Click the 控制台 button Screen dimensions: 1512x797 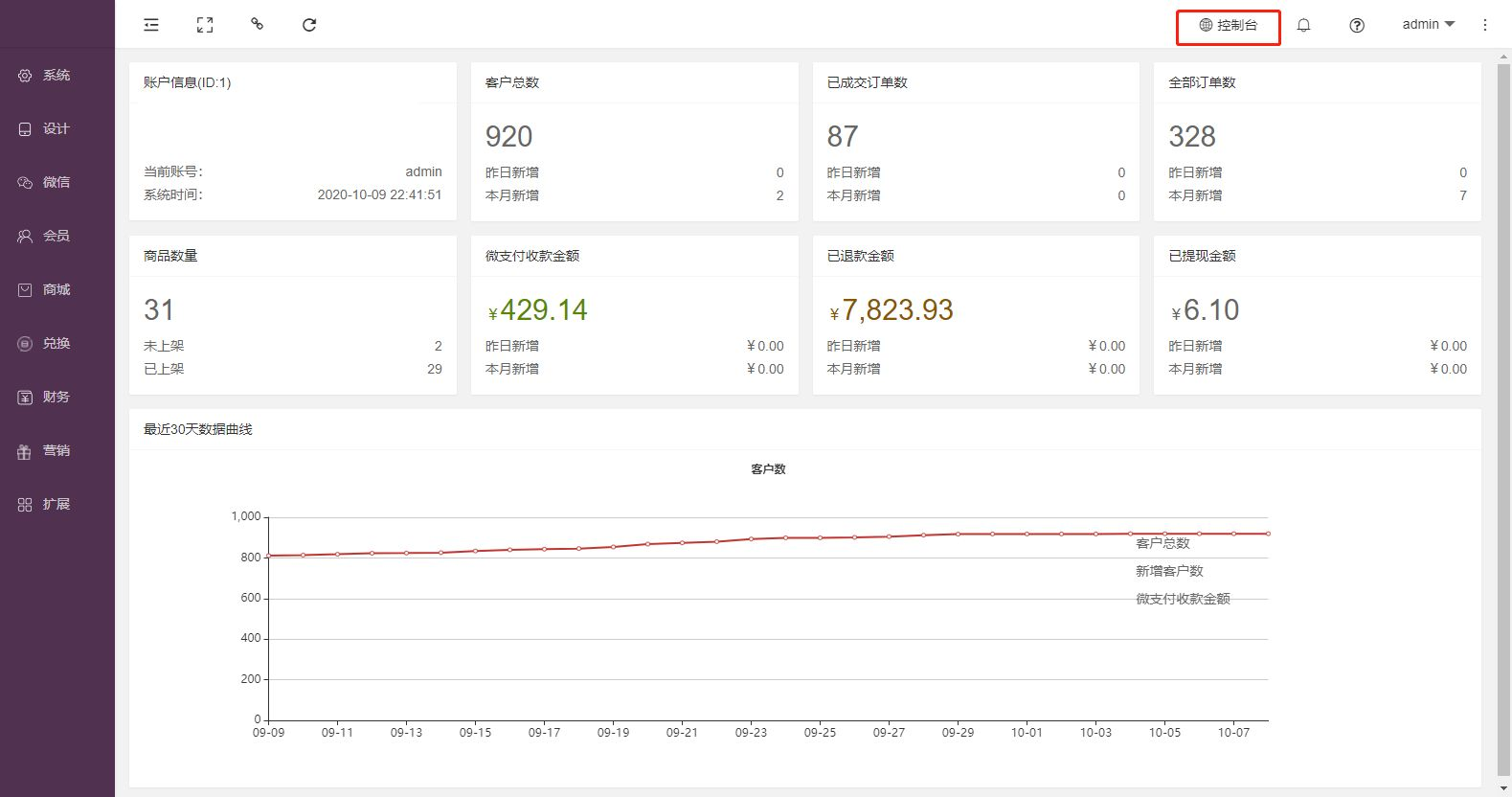[1228, 25]
